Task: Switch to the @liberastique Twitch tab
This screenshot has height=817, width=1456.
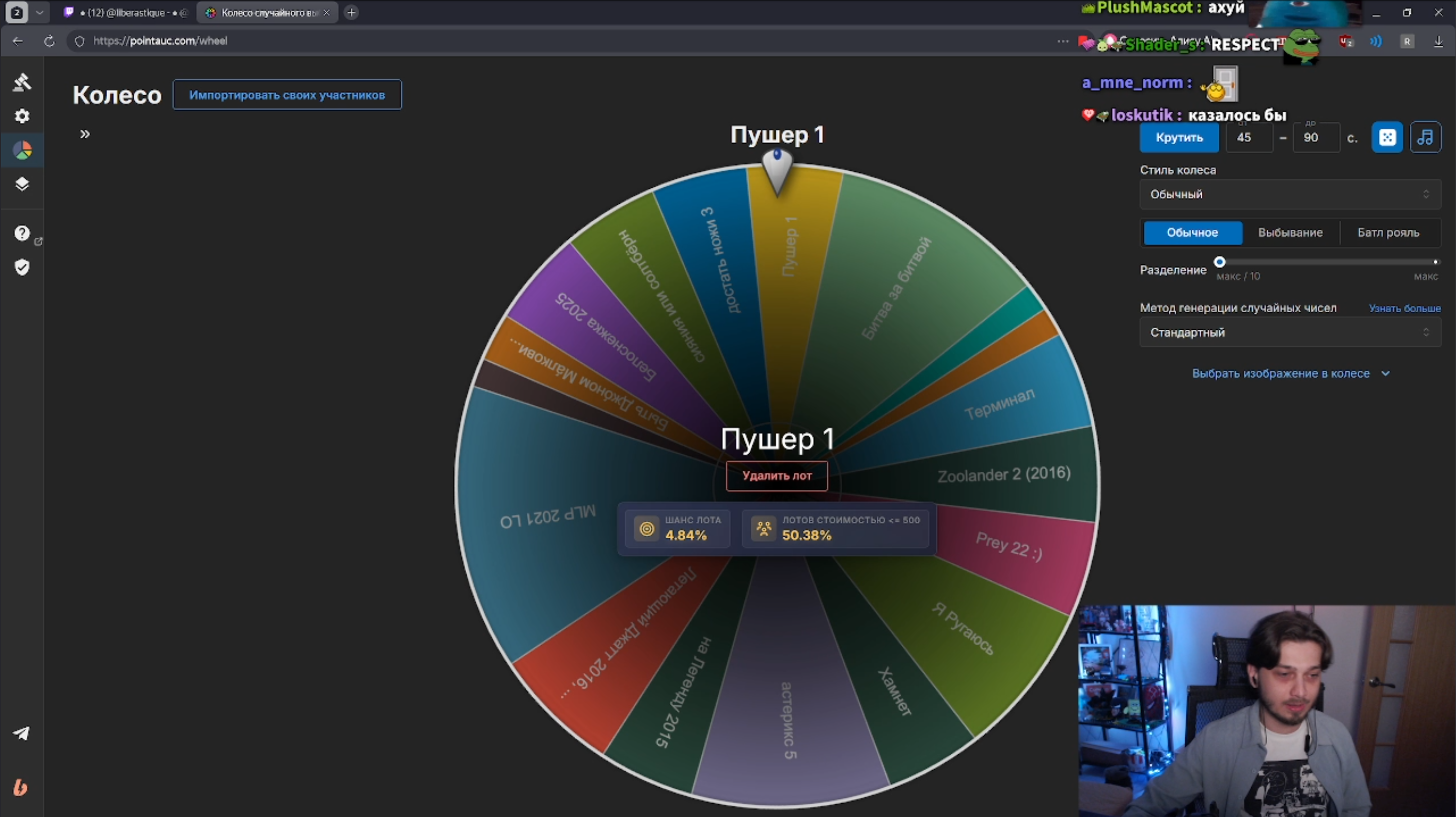Action: tap(127, 12)
